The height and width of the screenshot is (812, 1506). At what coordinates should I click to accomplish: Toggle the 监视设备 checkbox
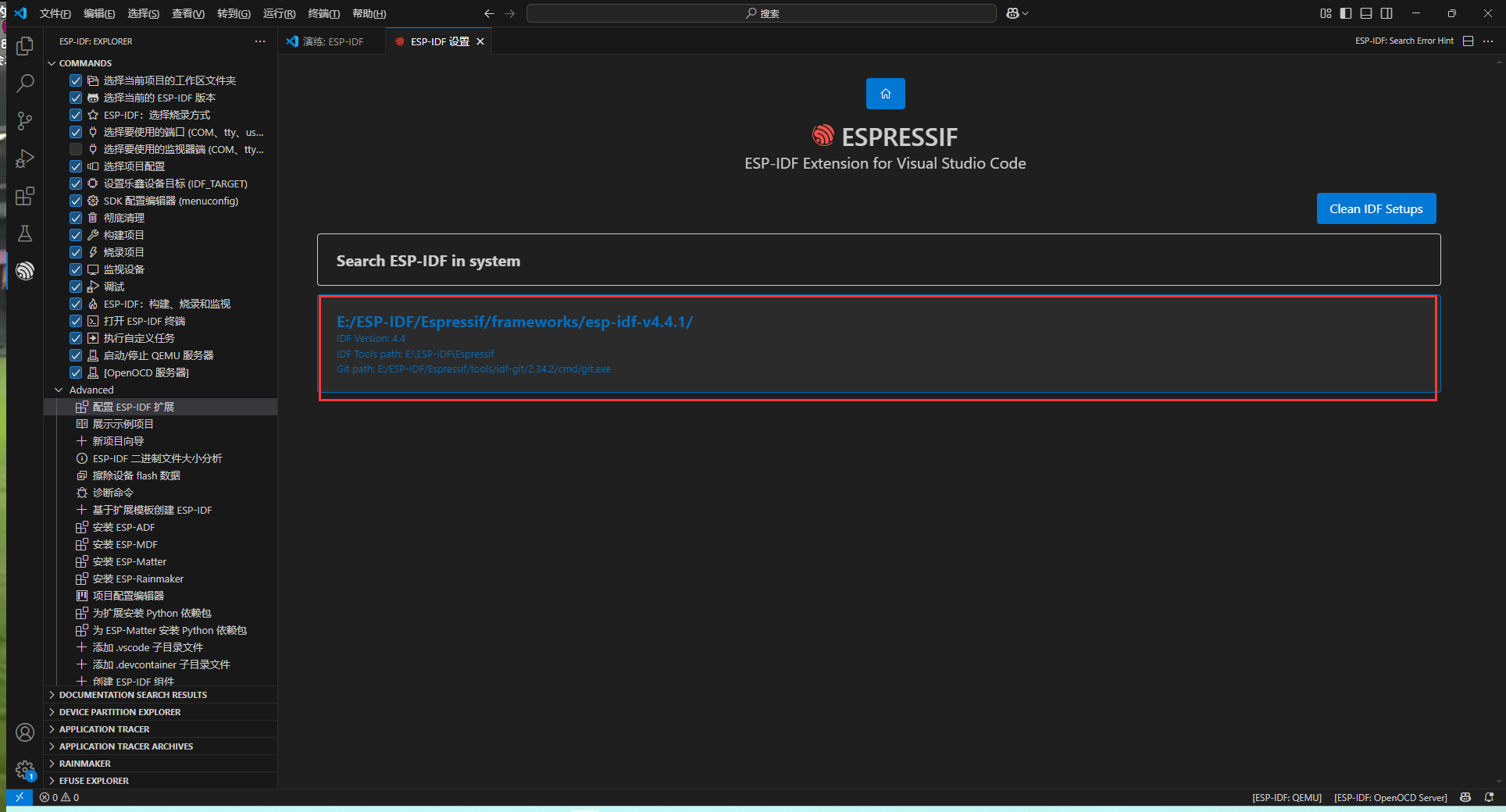click(76, 269)
